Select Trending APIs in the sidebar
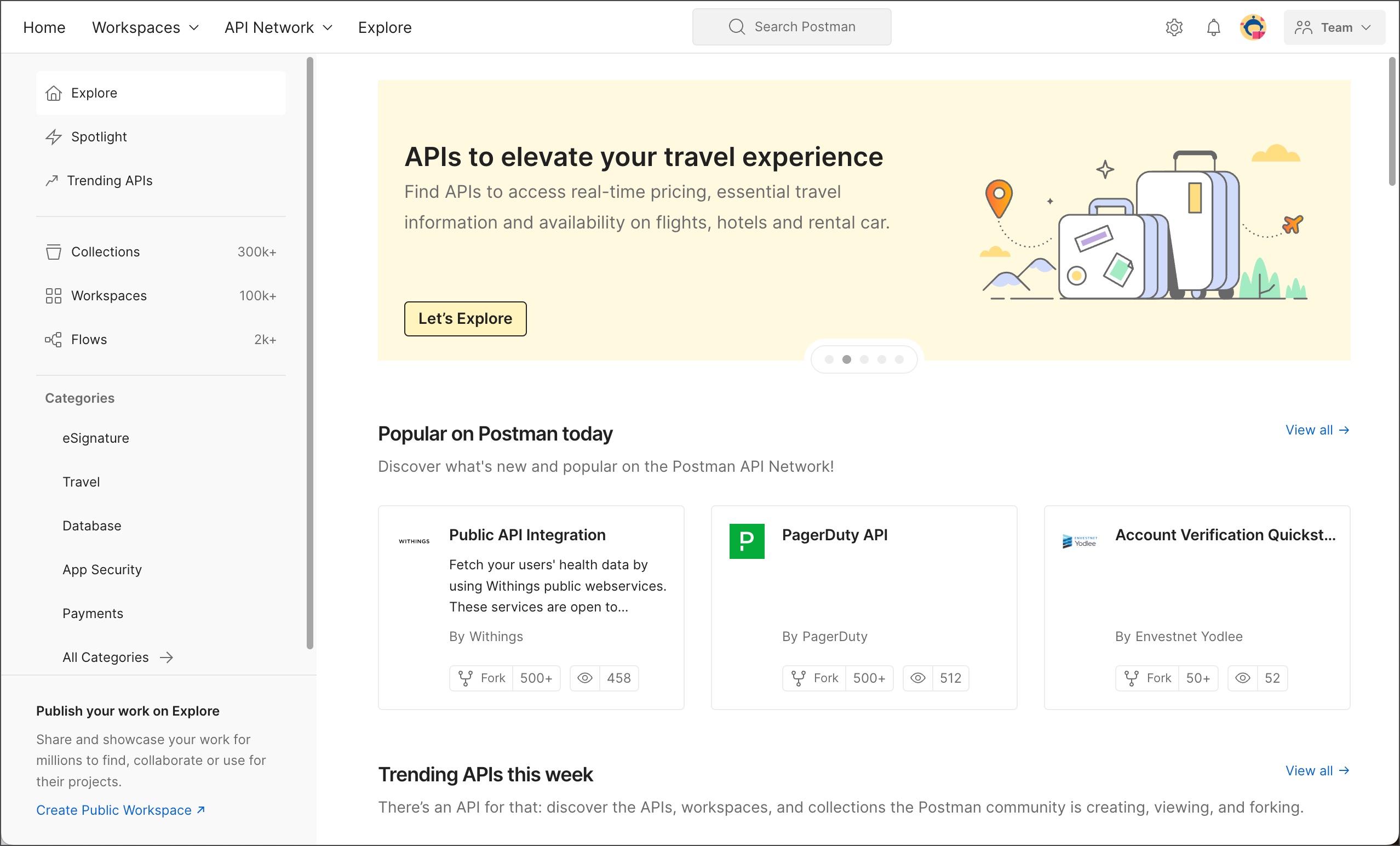The width and height of the screenshot is (1400, 846). pyautogui.click(x=161, y=180)
